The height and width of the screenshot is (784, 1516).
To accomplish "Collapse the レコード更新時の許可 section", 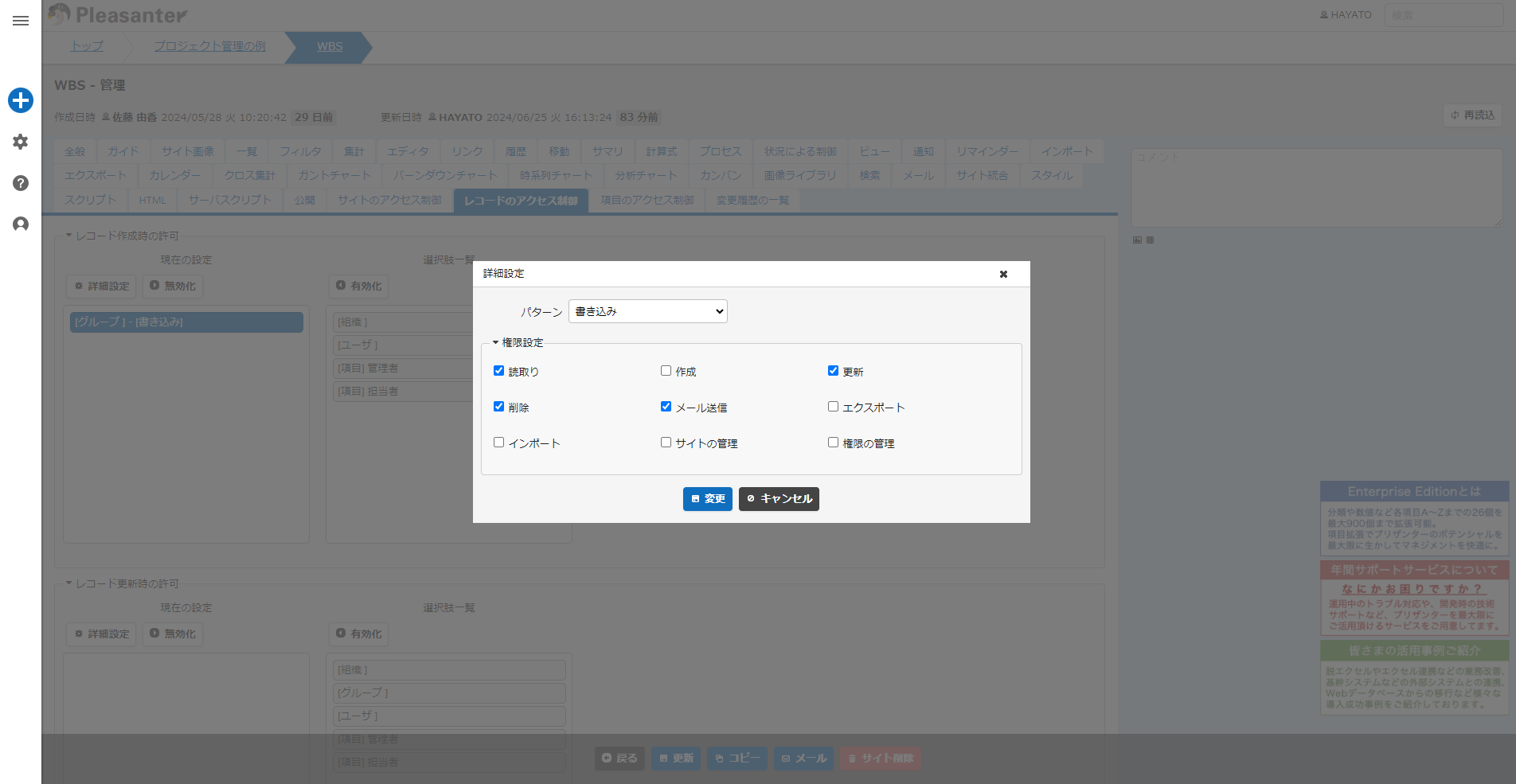I will coord(123,583).
